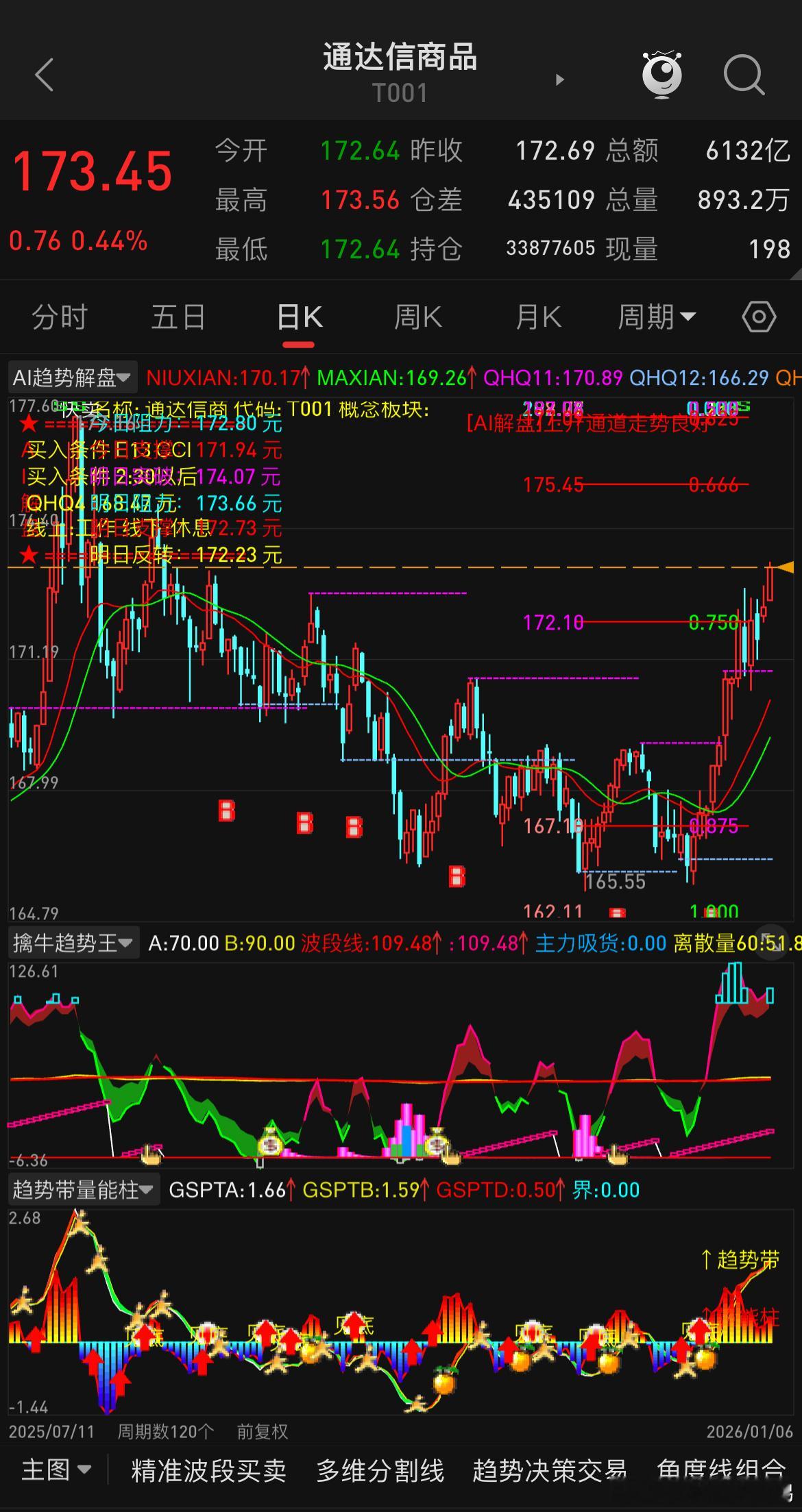Tap 总量 value 893.2万

click(744, 200)
